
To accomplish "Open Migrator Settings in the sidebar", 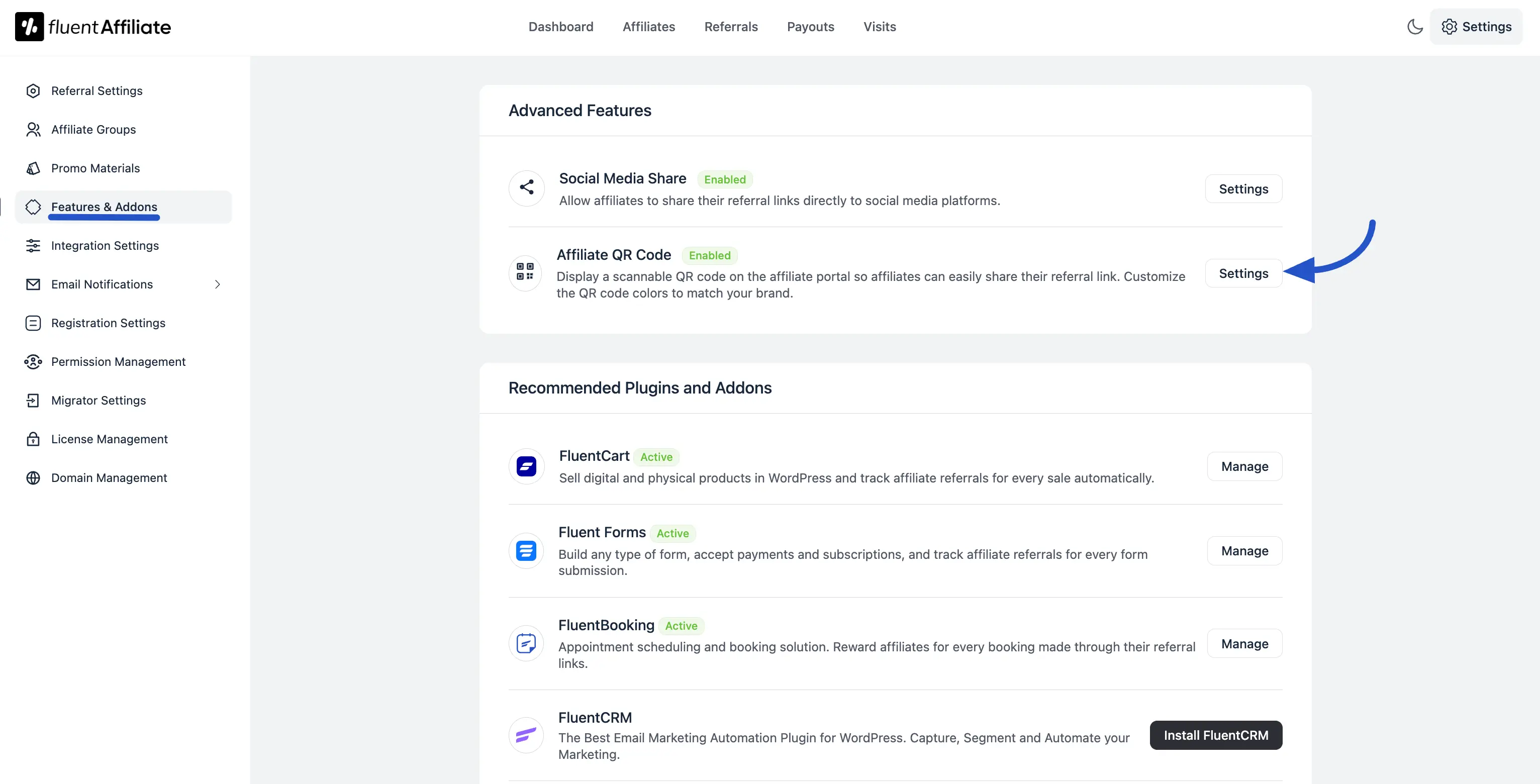I will coord(99,401).
